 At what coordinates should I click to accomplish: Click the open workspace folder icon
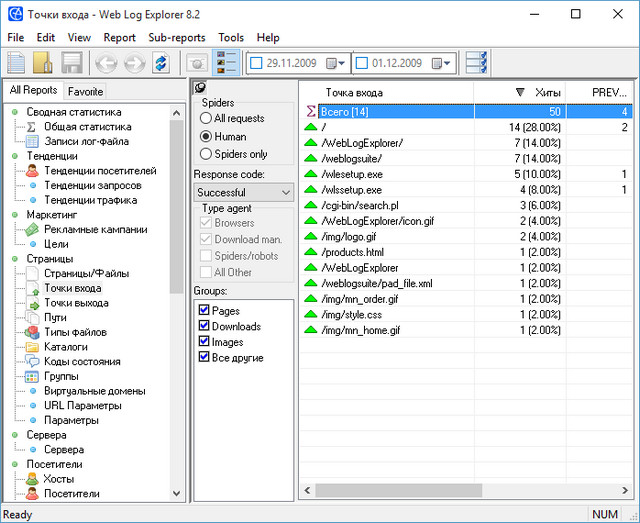43,64
